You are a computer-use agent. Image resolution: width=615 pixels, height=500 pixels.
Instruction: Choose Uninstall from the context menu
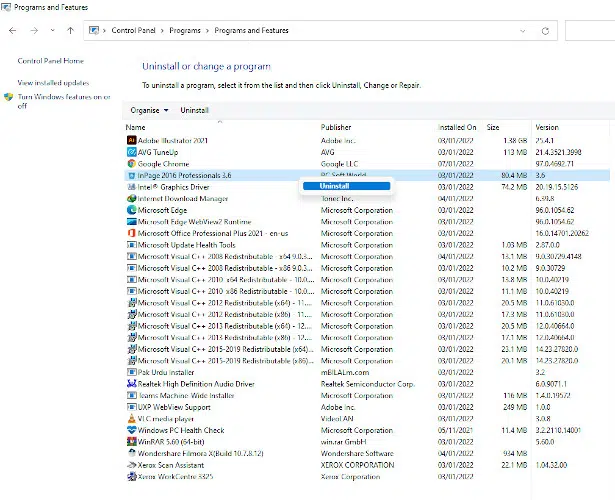346,186
